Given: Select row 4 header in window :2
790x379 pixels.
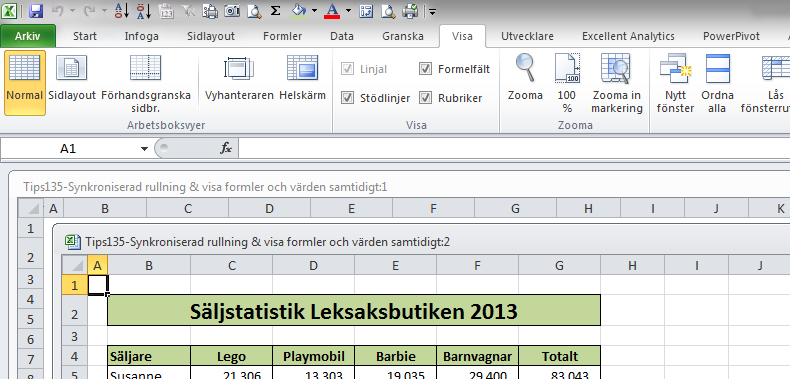Looking at the screenshot, I should click(75, 356).
